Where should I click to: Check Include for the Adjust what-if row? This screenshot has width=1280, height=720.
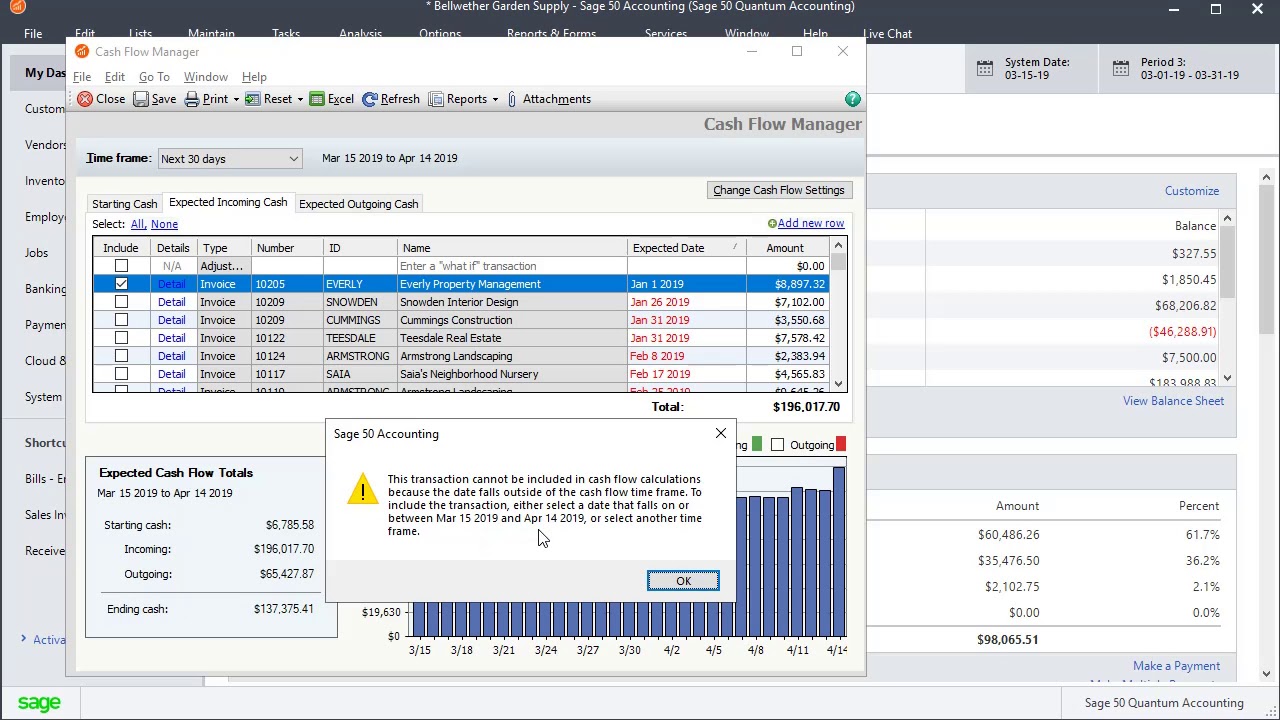tap(121, 266)
